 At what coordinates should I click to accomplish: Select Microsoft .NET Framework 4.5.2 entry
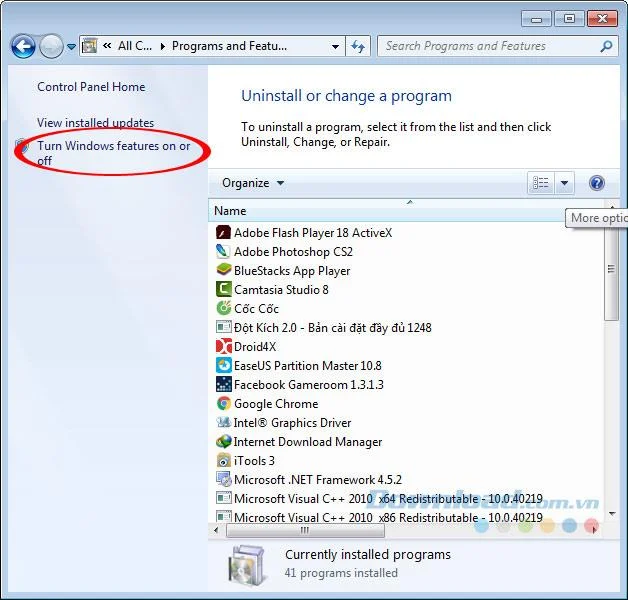318,480
